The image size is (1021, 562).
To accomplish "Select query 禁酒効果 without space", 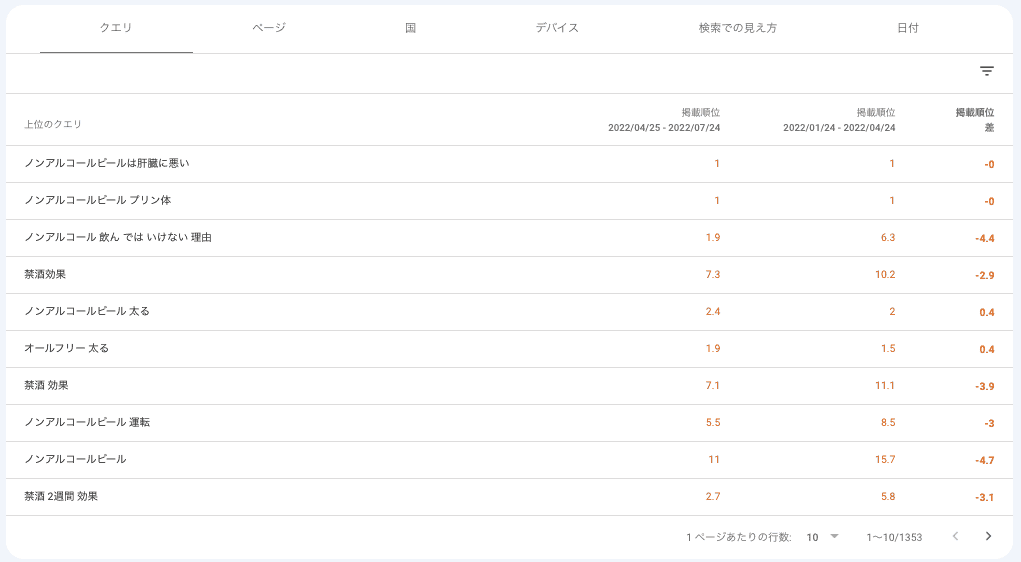I will [45, 275].
